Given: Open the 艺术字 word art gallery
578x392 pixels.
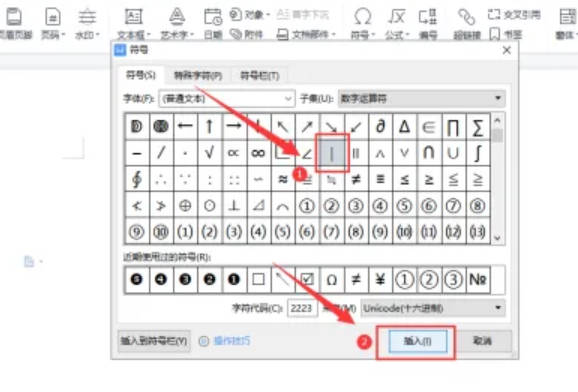Looking at the screenshot, I should click(x=177, y=23).
